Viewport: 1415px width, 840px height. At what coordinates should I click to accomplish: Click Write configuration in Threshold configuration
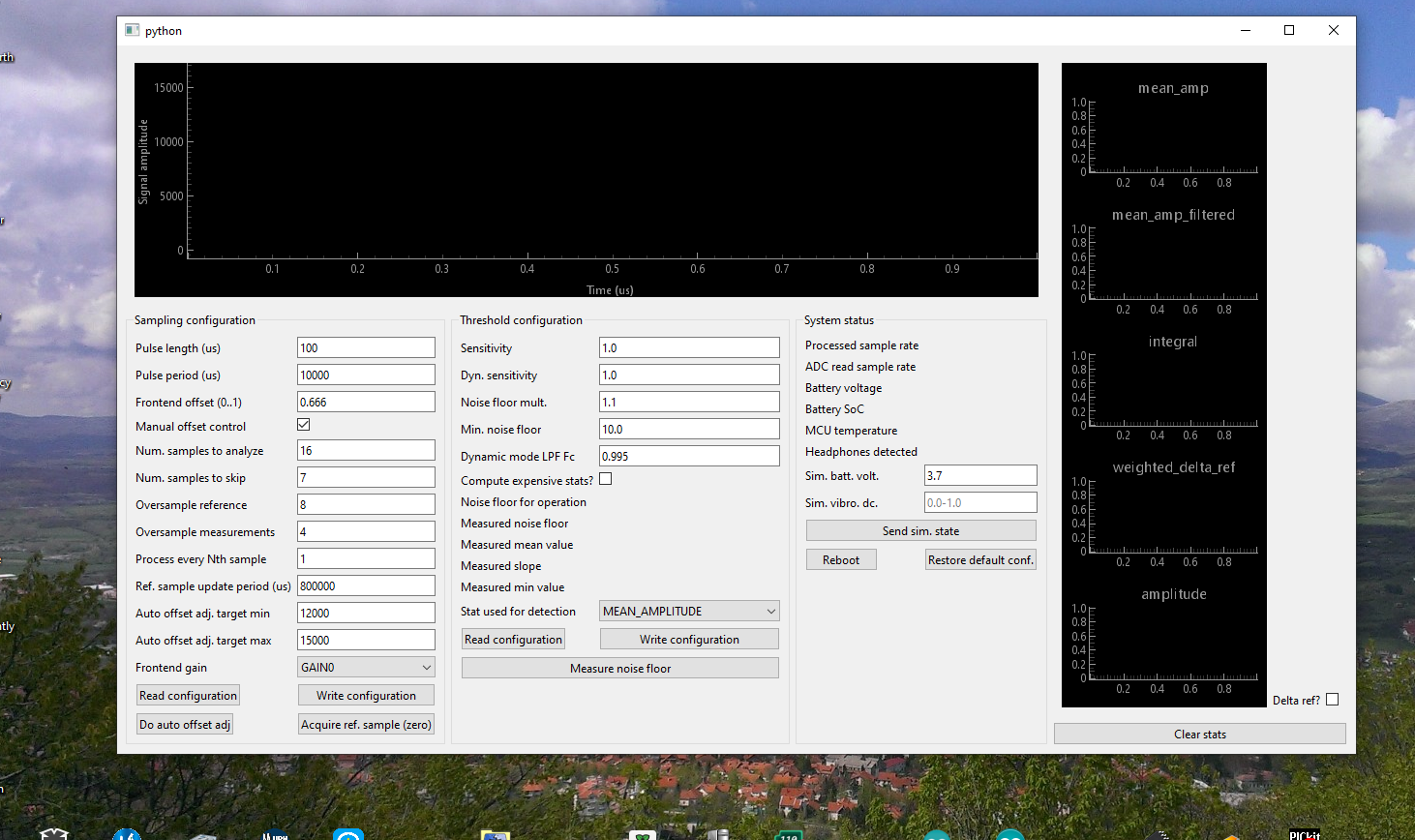point(689,639)
